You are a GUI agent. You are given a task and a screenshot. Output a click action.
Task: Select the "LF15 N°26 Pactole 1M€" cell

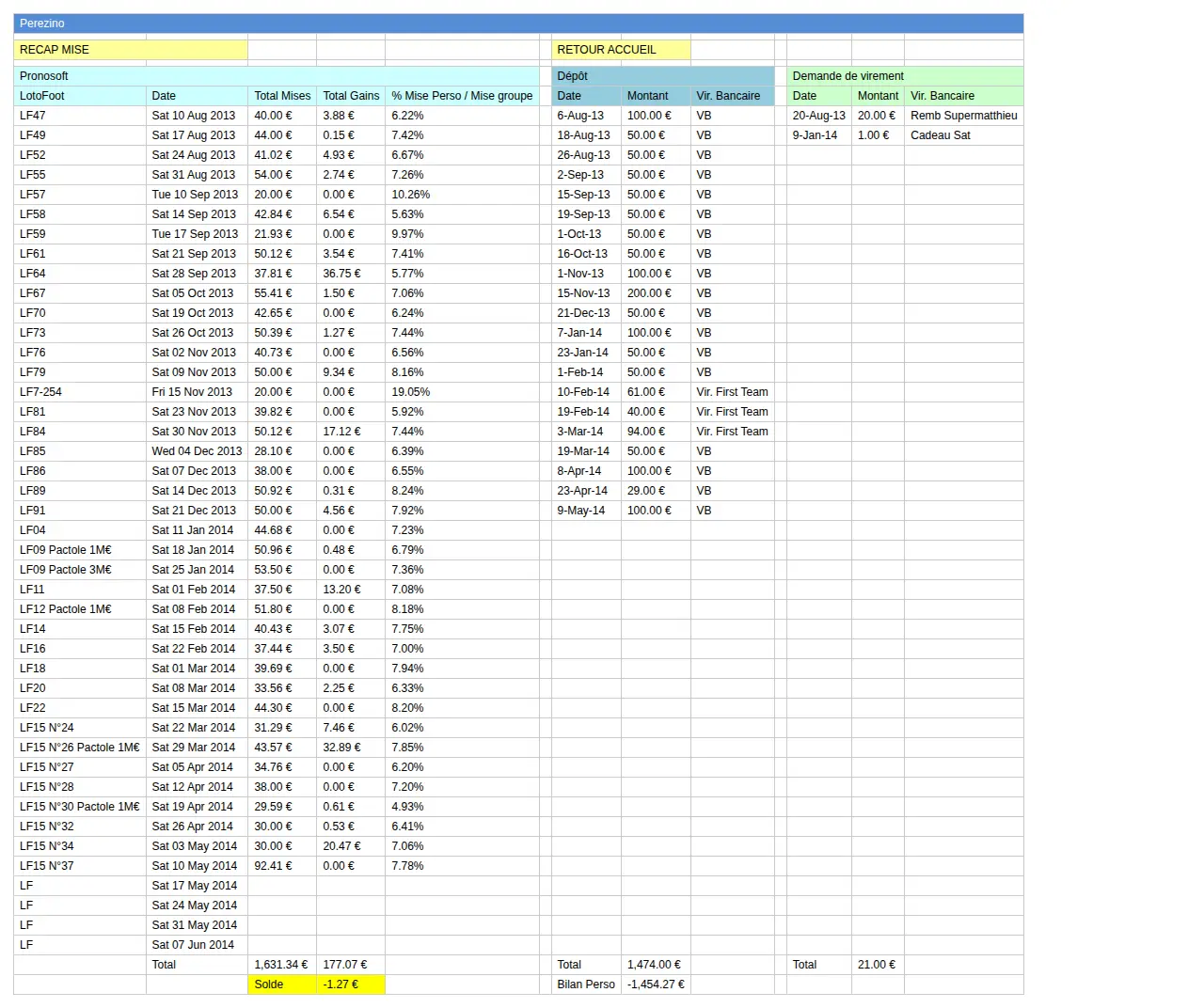pyautogui.click(x=80, y=748)
